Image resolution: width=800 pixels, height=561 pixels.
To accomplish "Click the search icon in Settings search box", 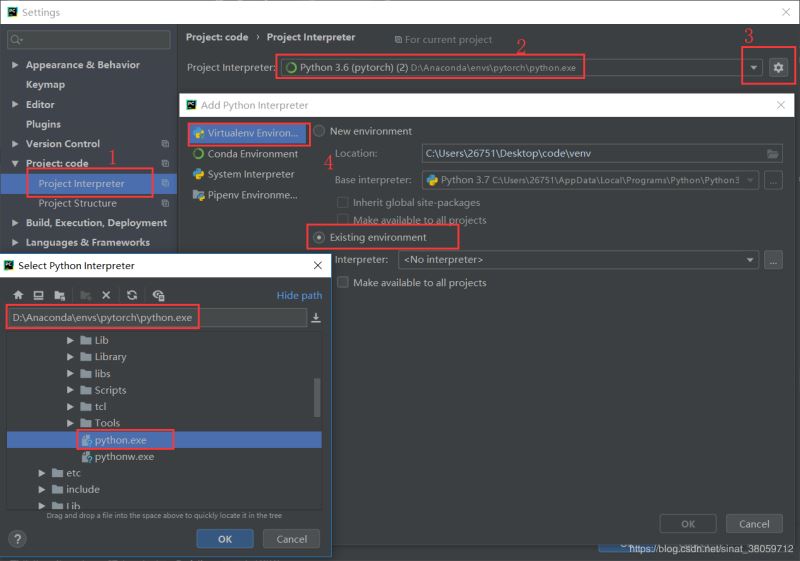I will tap(16, 40).
